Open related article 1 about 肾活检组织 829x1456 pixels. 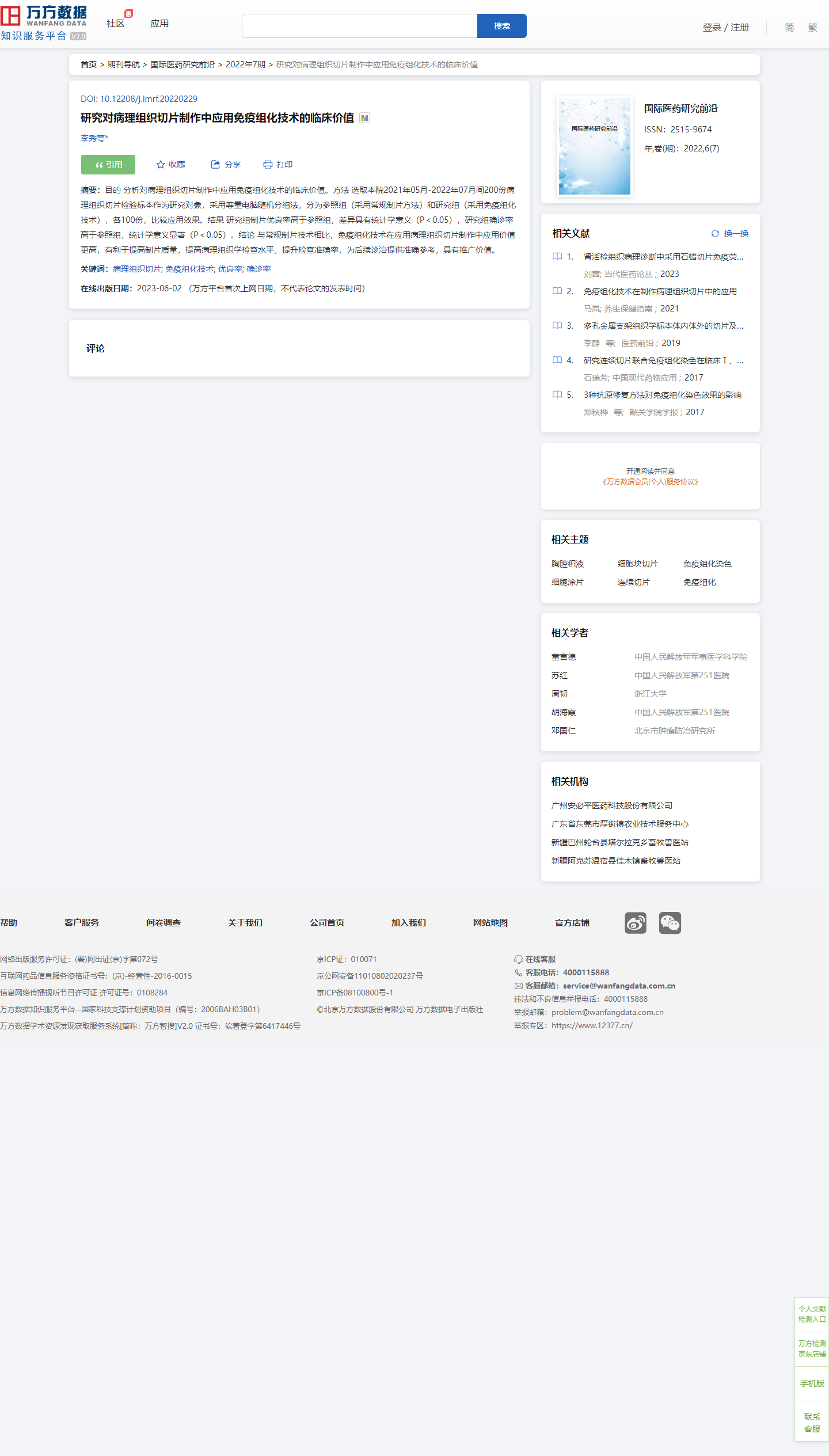pos(663,257)
